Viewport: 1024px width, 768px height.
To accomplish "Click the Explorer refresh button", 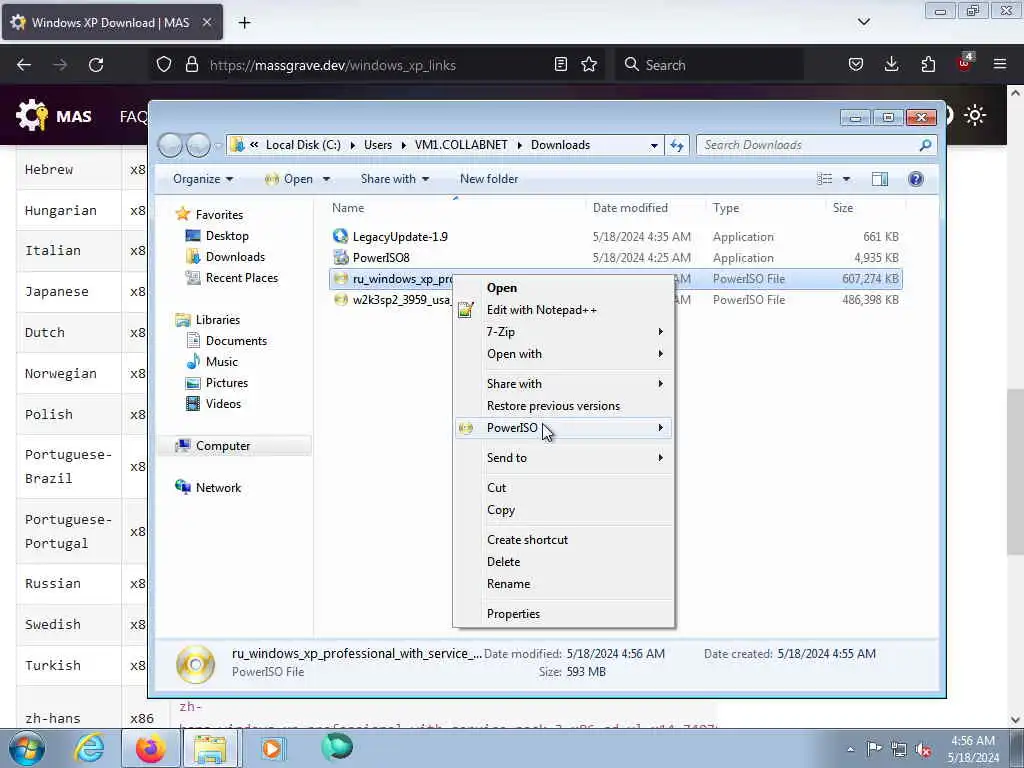I will (677, 145).
